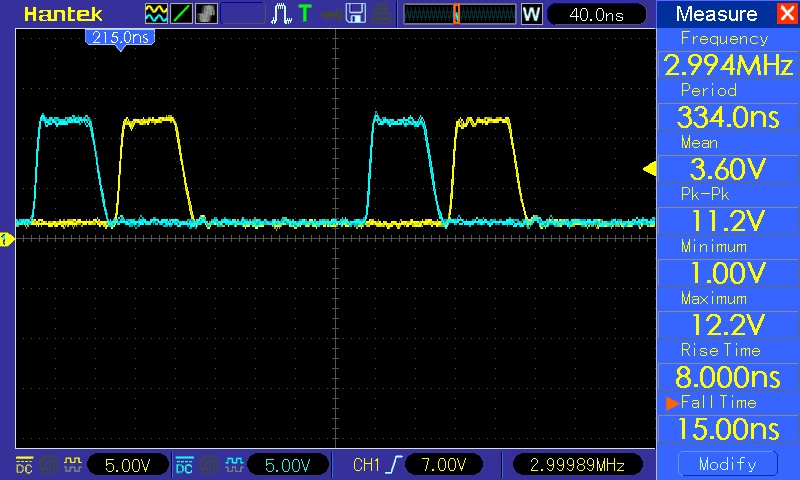Viewport: 800px width, 480px height.
Task: Click the dual-waveform display mode icon
Action: [156, 14]
